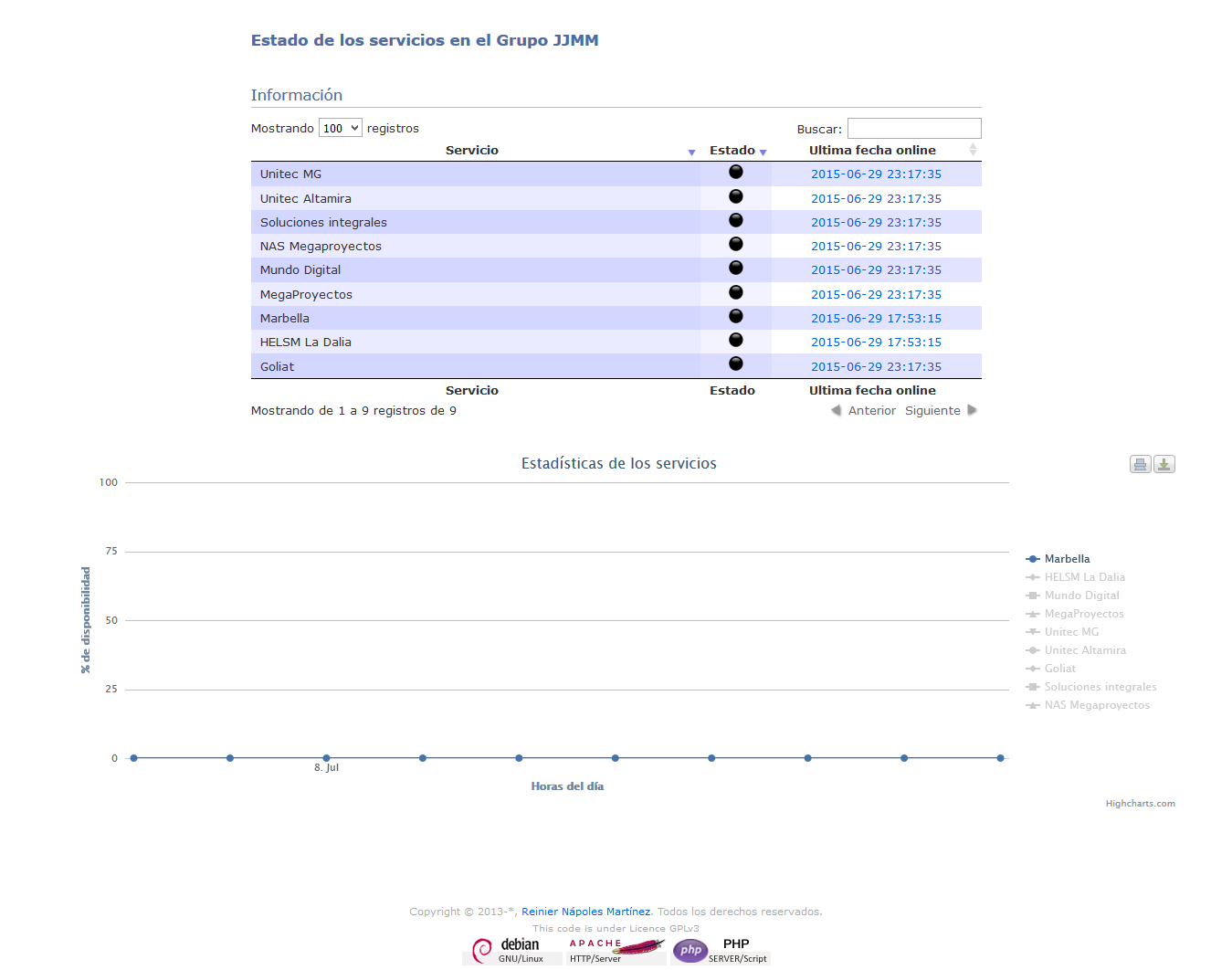Focus the Buscar search field
Image resolution: width=1232 pixels, height=970 pixels.
913,129
